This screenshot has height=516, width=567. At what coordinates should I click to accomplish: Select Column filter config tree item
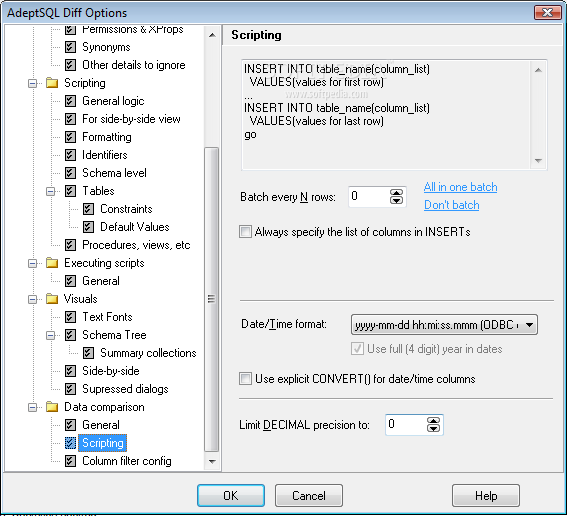127,461
